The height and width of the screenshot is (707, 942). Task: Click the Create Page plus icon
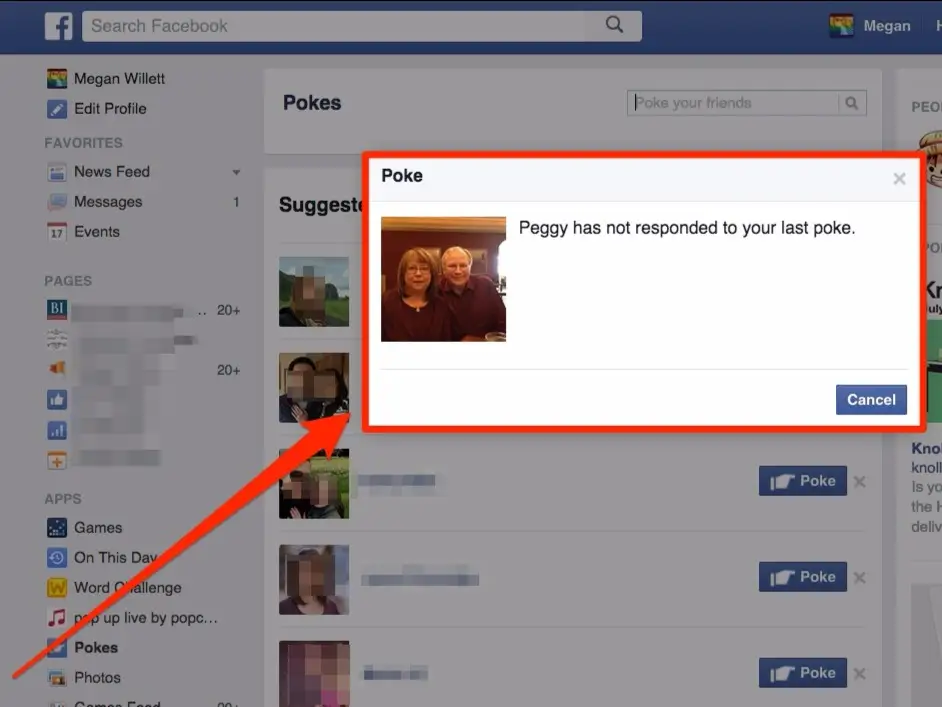57,461
